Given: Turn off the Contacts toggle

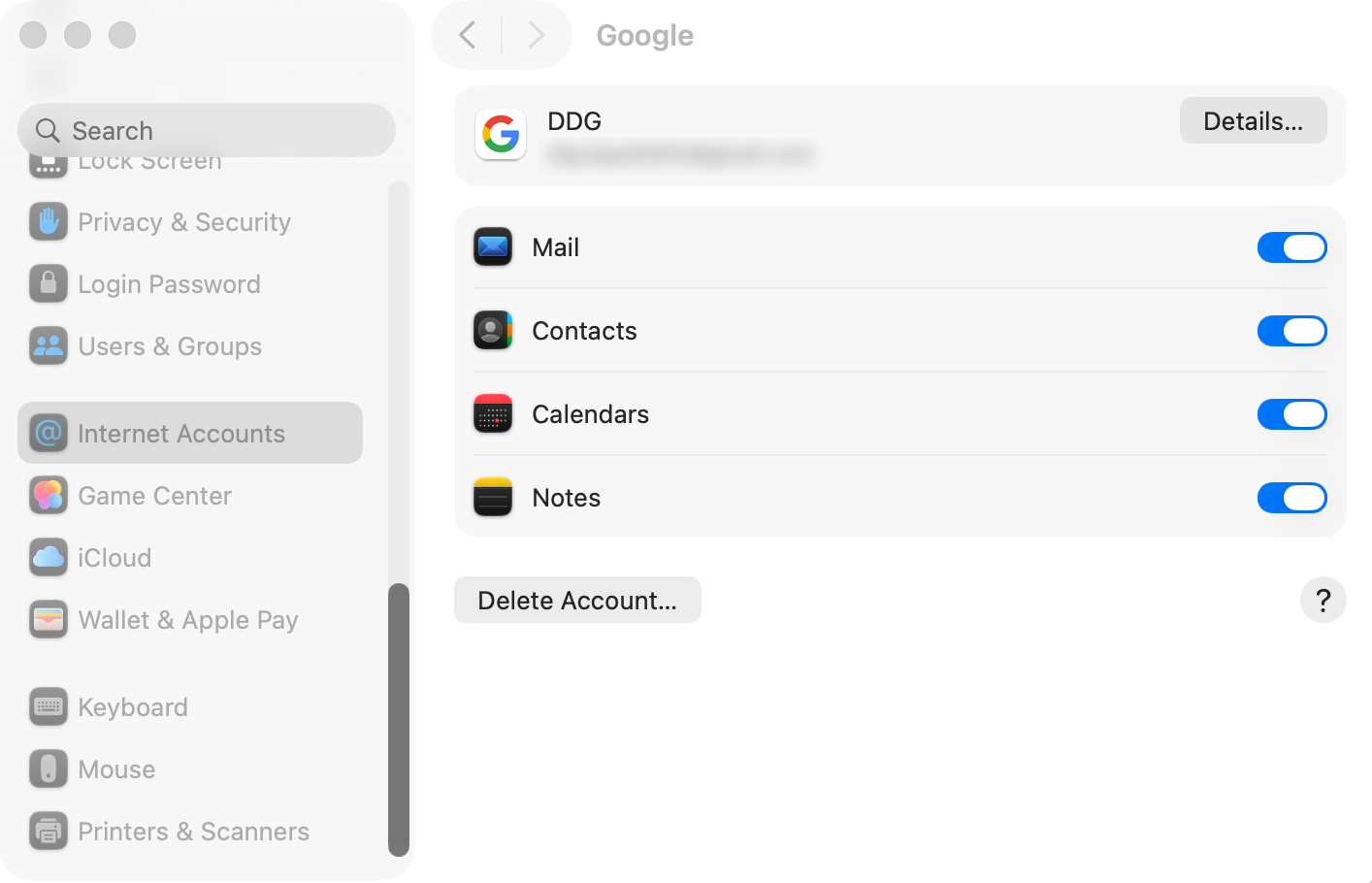Looking at the screenshot, I should (x=1291, y=331).
